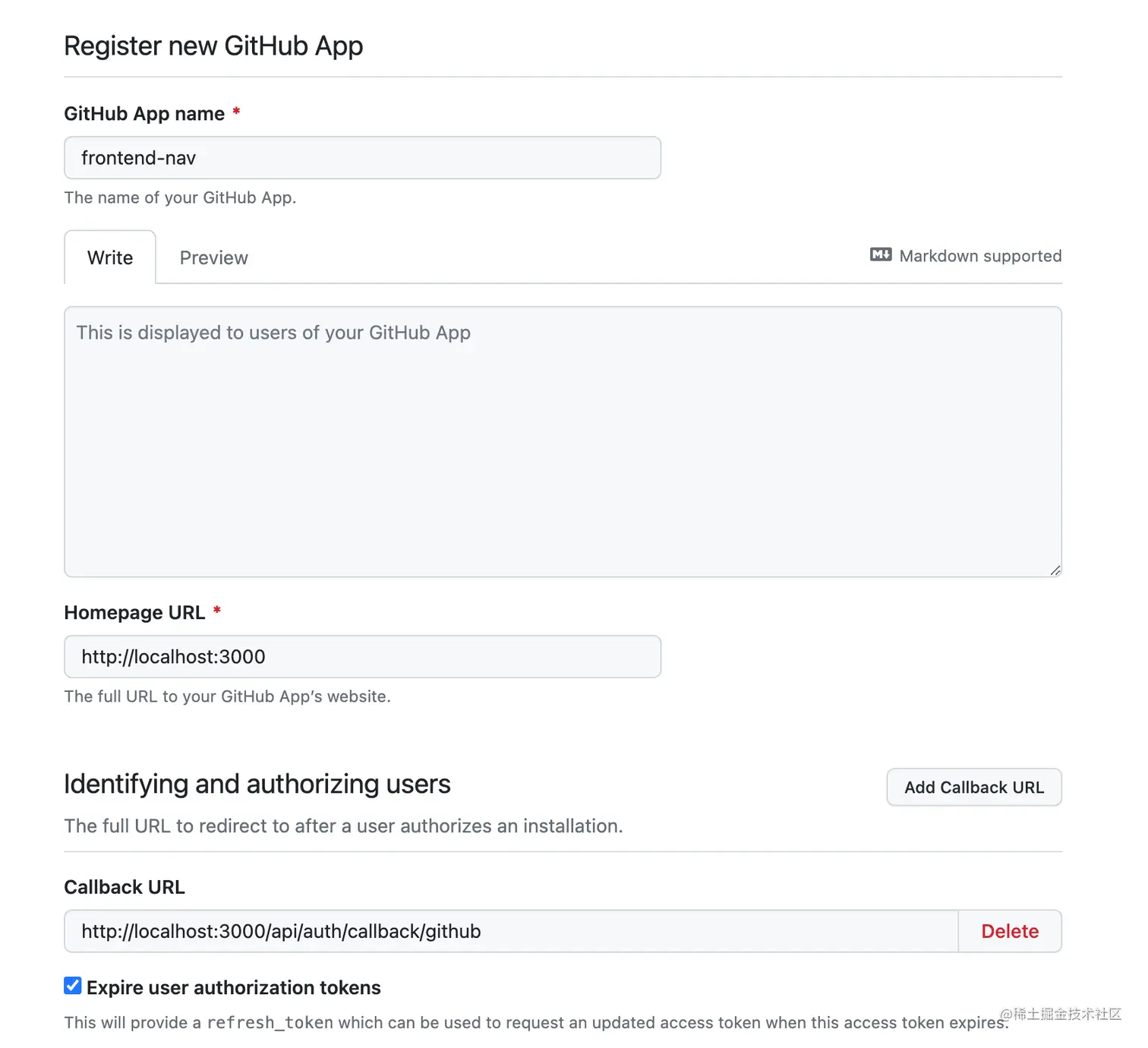Click the Add Callback URL button
Viewport: 1148px width, 1048px height.
[973, 787]
